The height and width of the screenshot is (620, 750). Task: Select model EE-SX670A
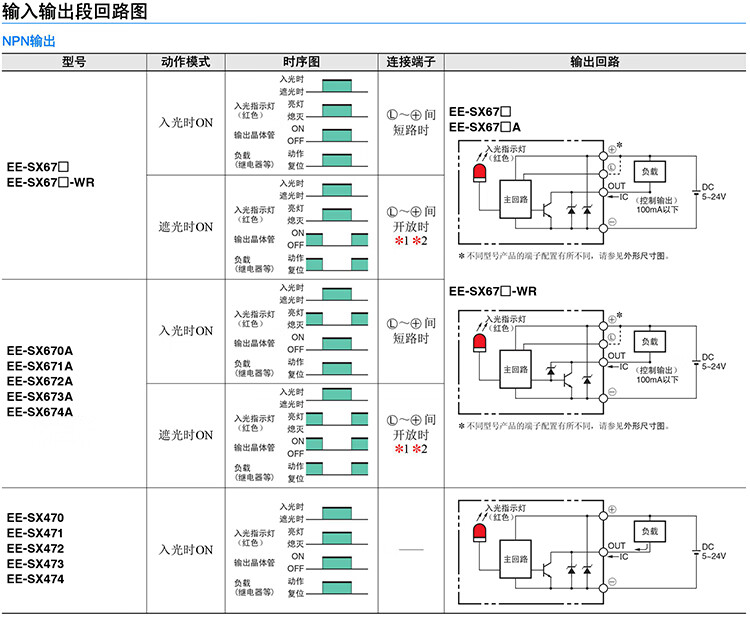coord(40,351)
